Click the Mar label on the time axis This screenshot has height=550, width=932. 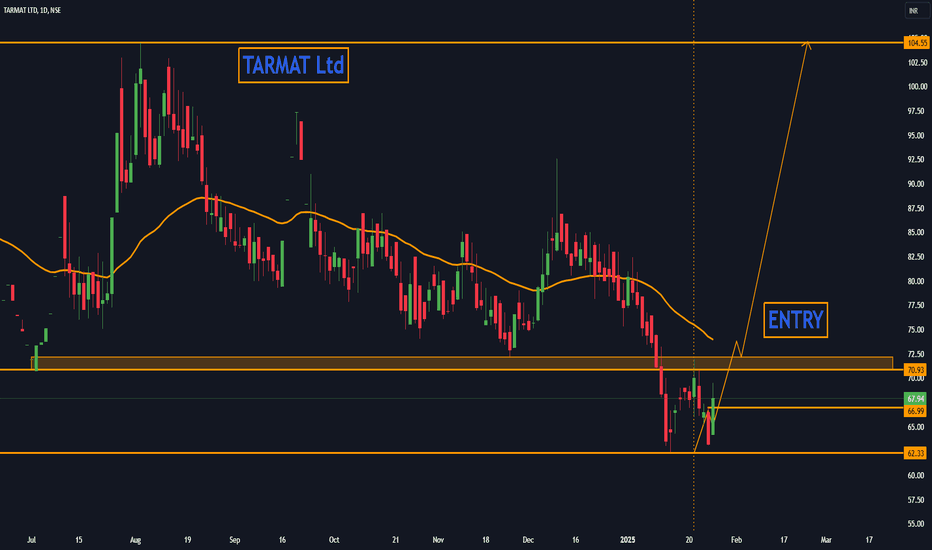coord(826,540)
